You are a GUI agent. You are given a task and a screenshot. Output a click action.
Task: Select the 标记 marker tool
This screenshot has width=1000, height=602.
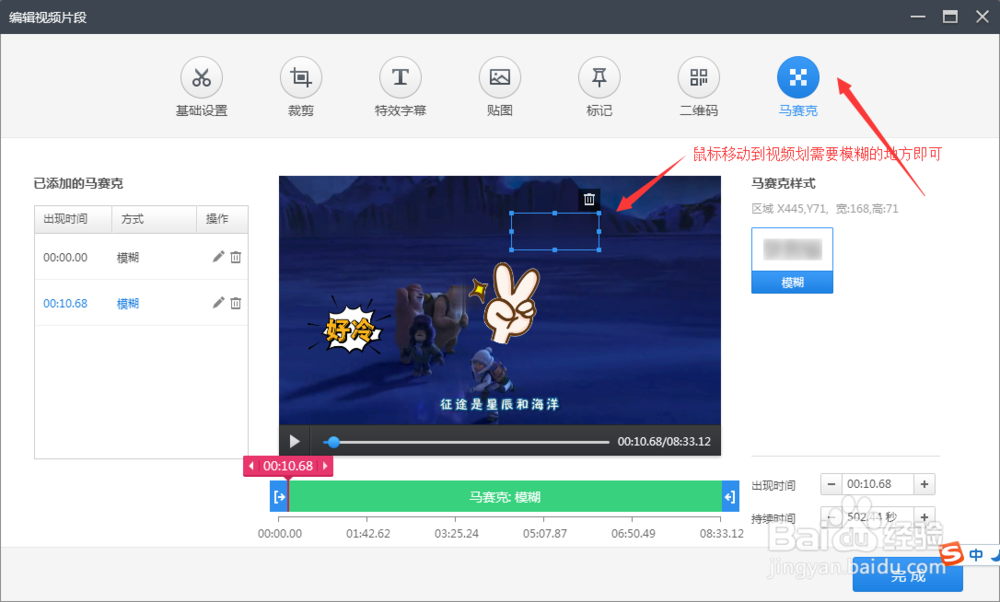pos(598,85)
